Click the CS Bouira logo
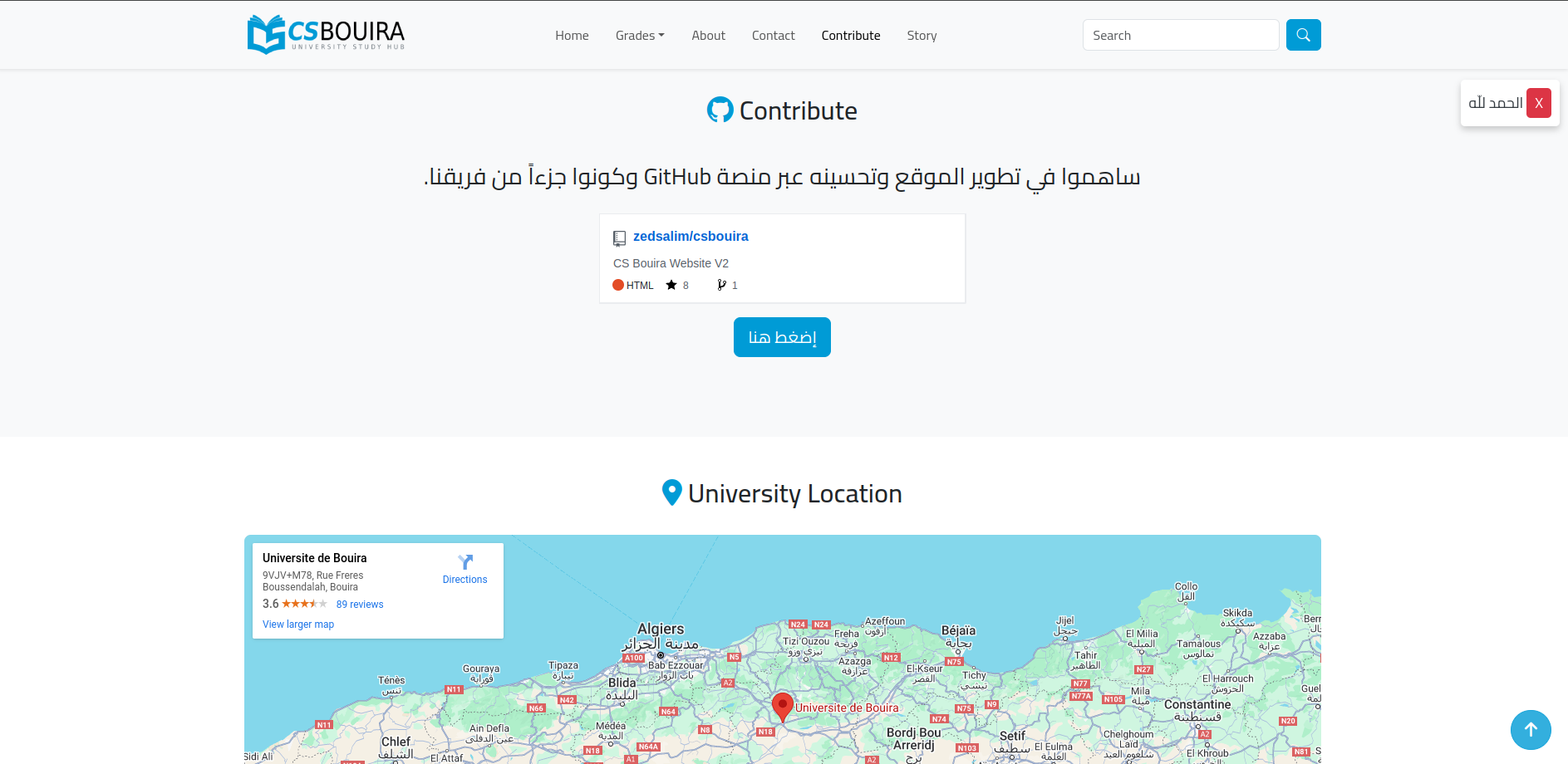The width and height of the screenshot is (1568, 764). point(326,35)
